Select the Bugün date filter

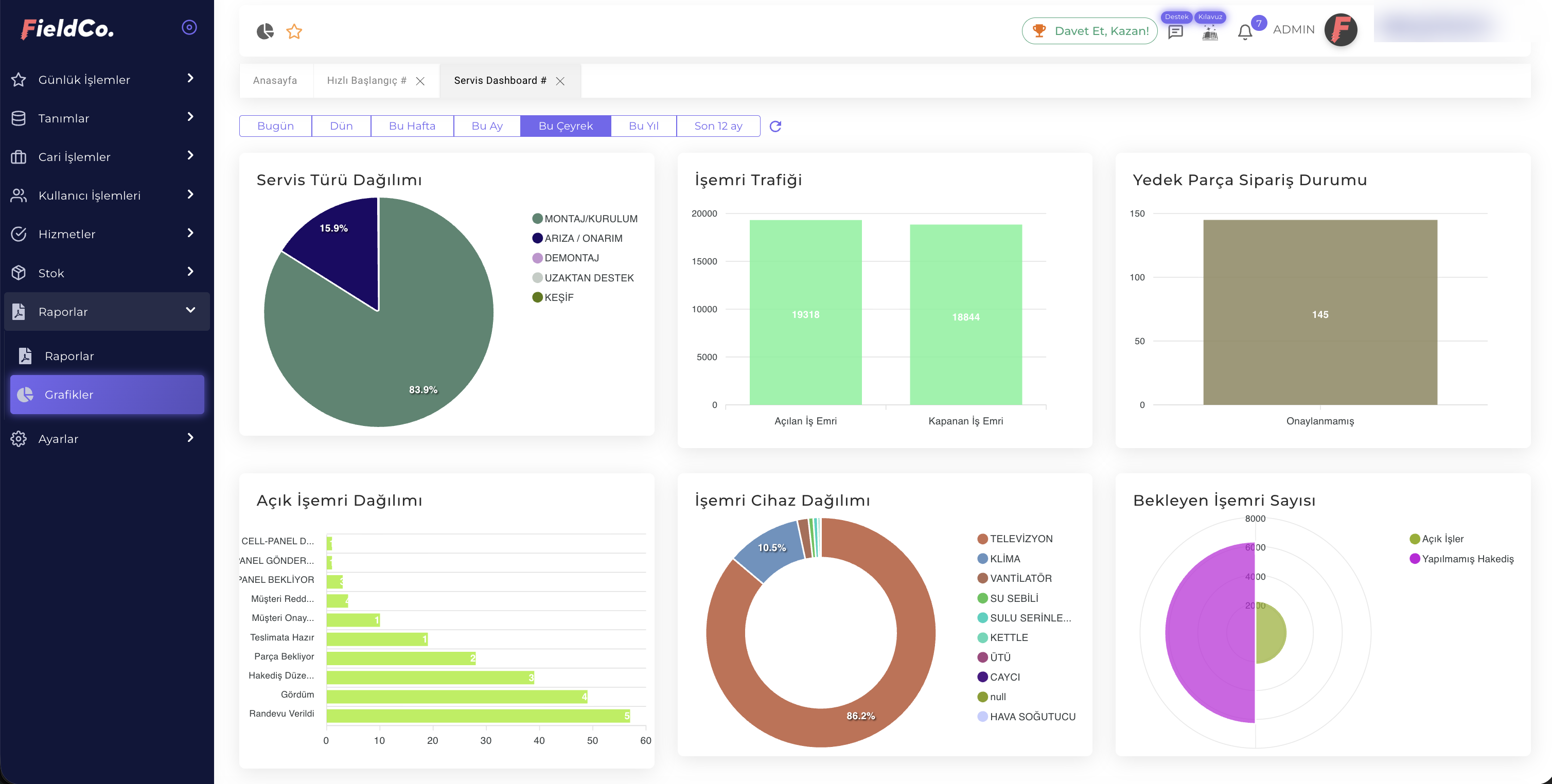[x=275, y=126]
